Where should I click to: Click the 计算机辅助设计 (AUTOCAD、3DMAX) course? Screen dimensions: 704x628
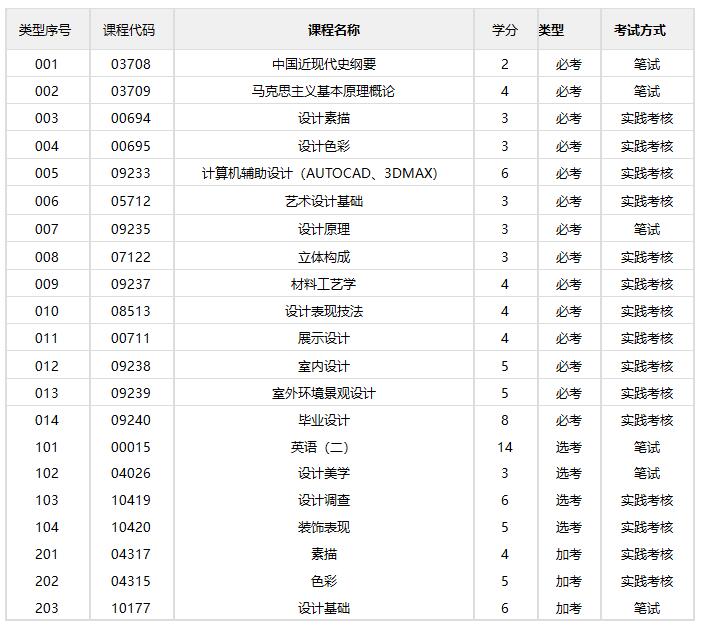point(320,173)
